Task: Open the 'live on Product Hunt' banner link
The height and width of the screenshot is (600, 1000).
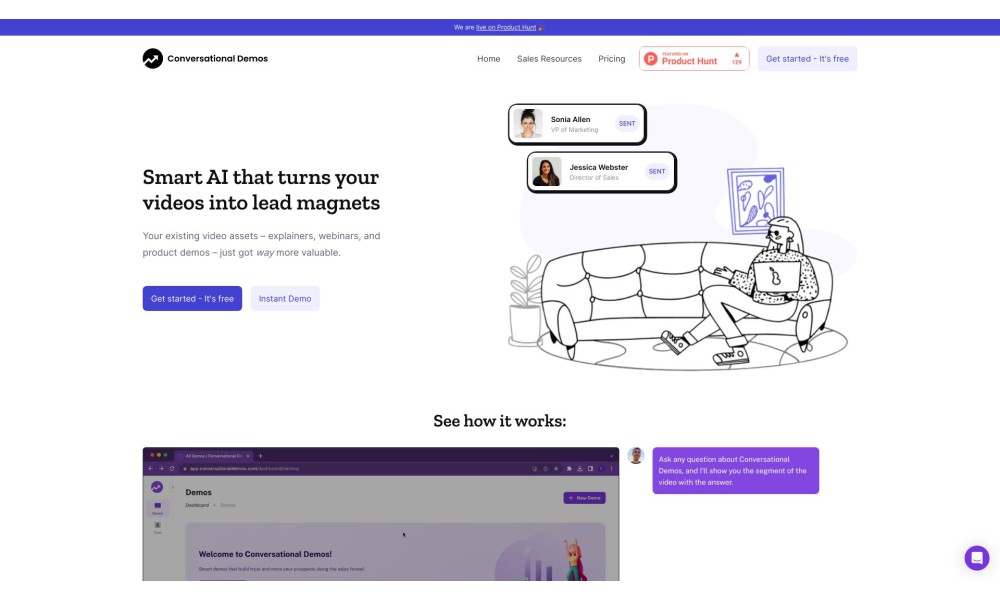Action: (x=506, y=27)
